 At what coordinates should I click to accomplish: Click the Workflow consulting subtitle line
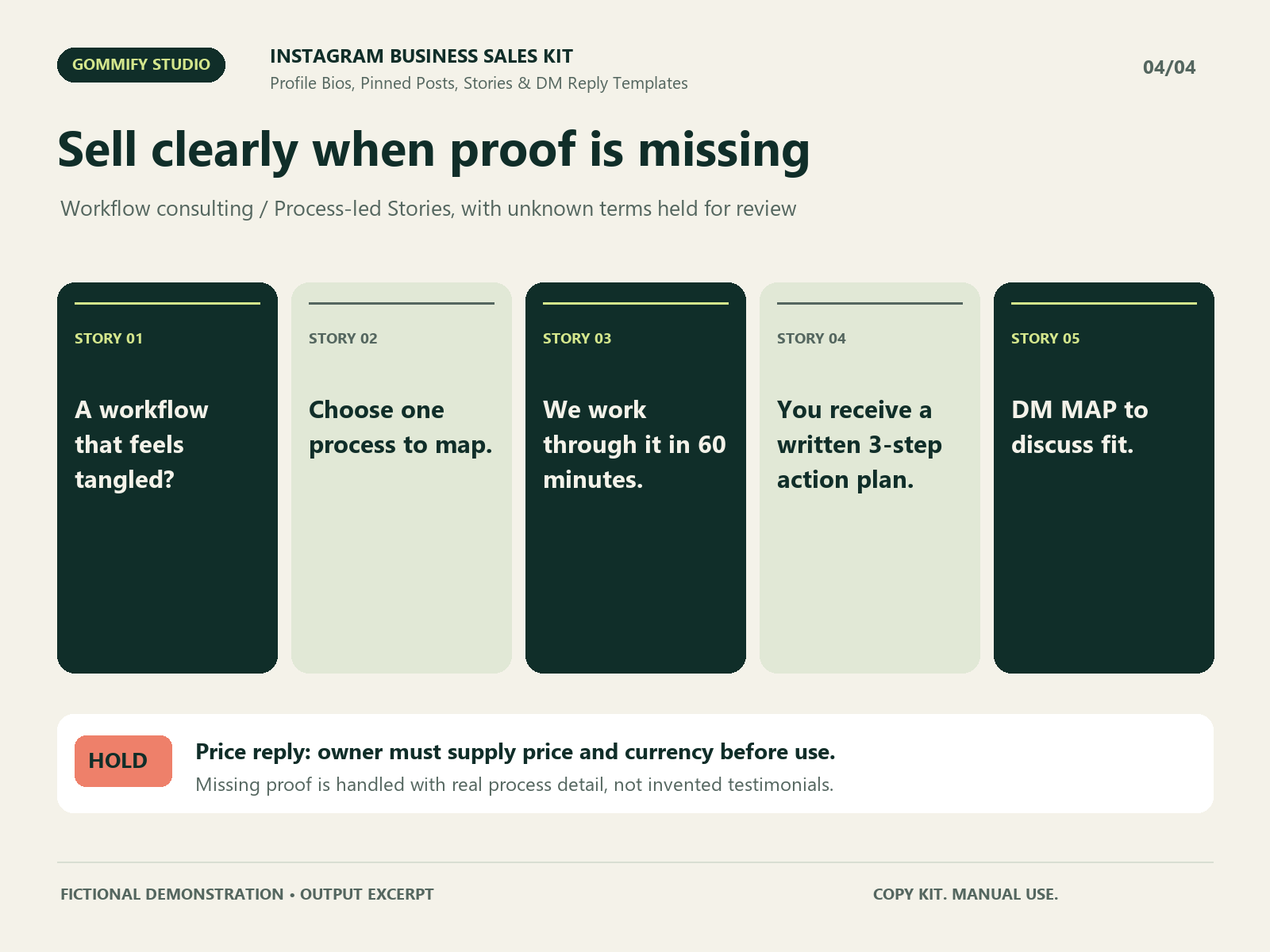point(429,209)
